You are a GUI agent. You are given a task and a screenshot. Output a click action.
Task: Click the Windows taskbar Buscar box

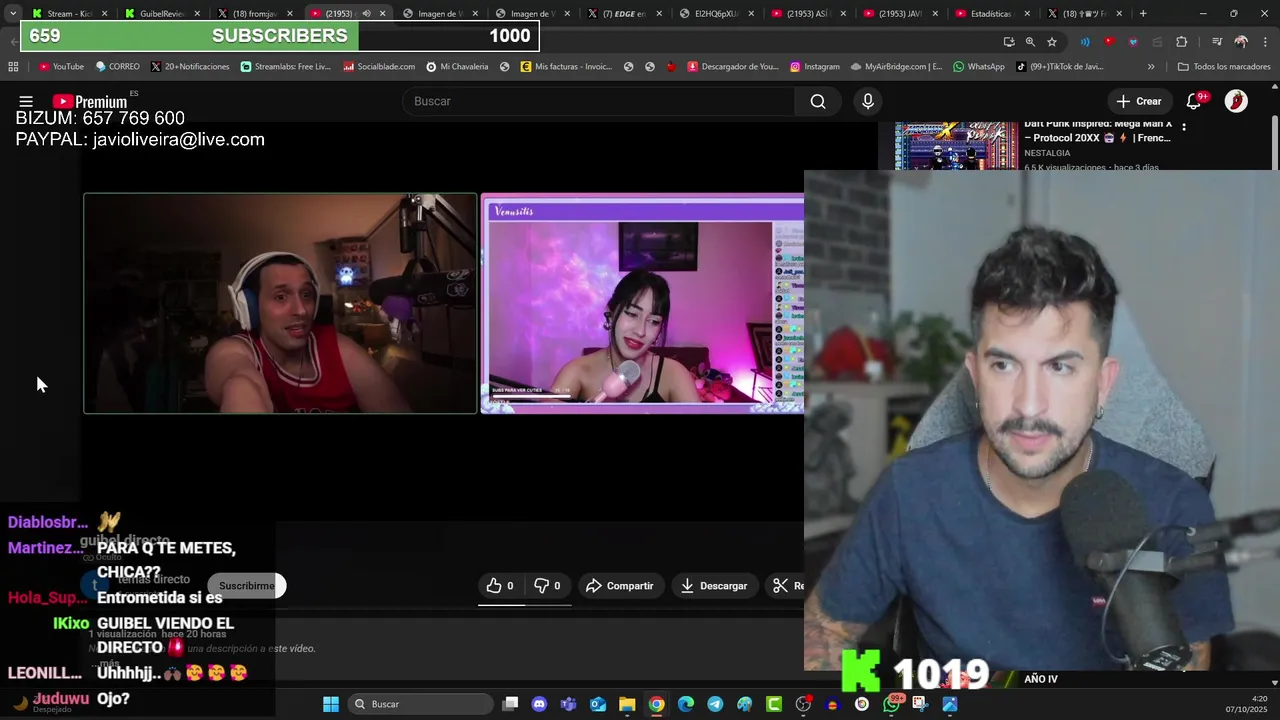click(x=420, y=704)
